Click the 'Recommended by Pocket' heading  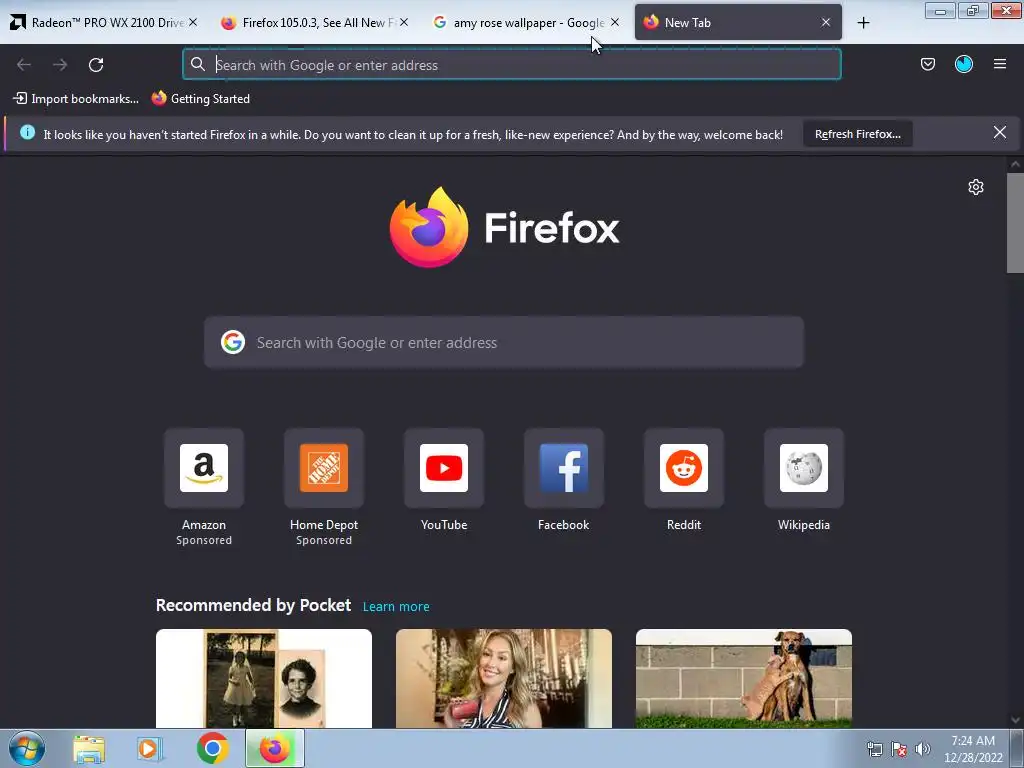click(x=253, y=605)
